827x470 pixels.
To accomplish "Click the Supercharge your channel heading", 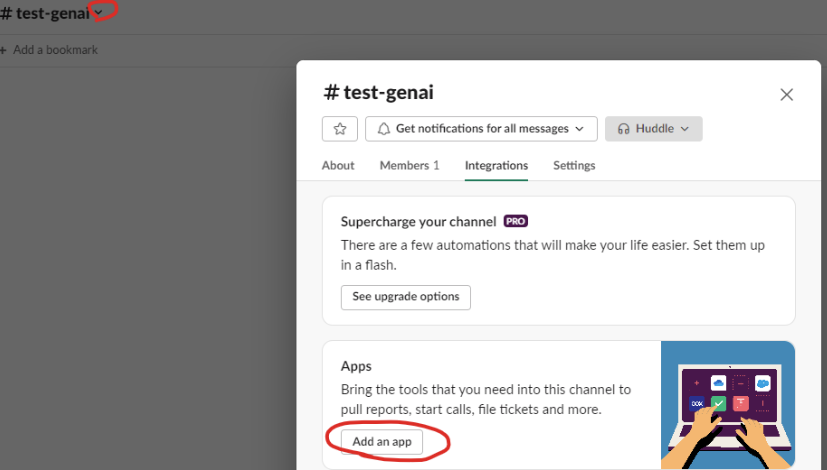I will click(x=419, y=221).
